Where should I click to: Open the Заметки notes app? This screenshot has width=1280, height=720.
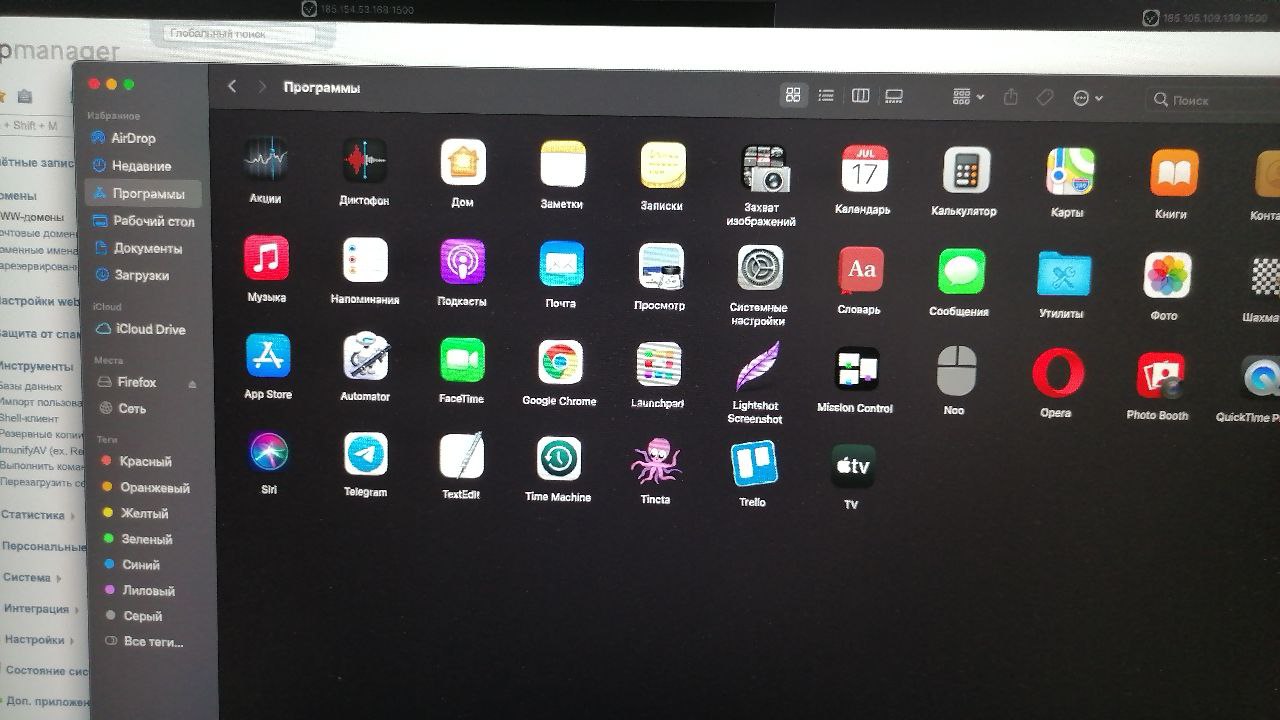coord(563,164)
